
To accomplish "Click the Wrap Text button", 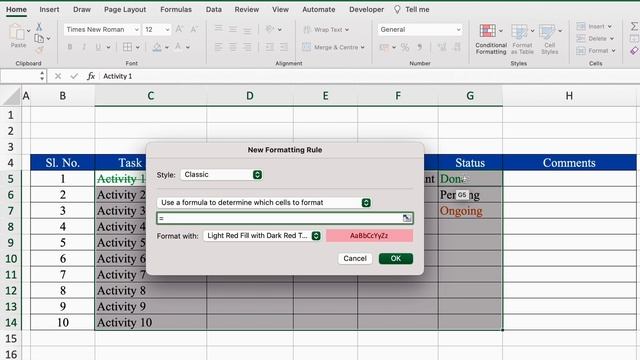I will tap(326, 29).
